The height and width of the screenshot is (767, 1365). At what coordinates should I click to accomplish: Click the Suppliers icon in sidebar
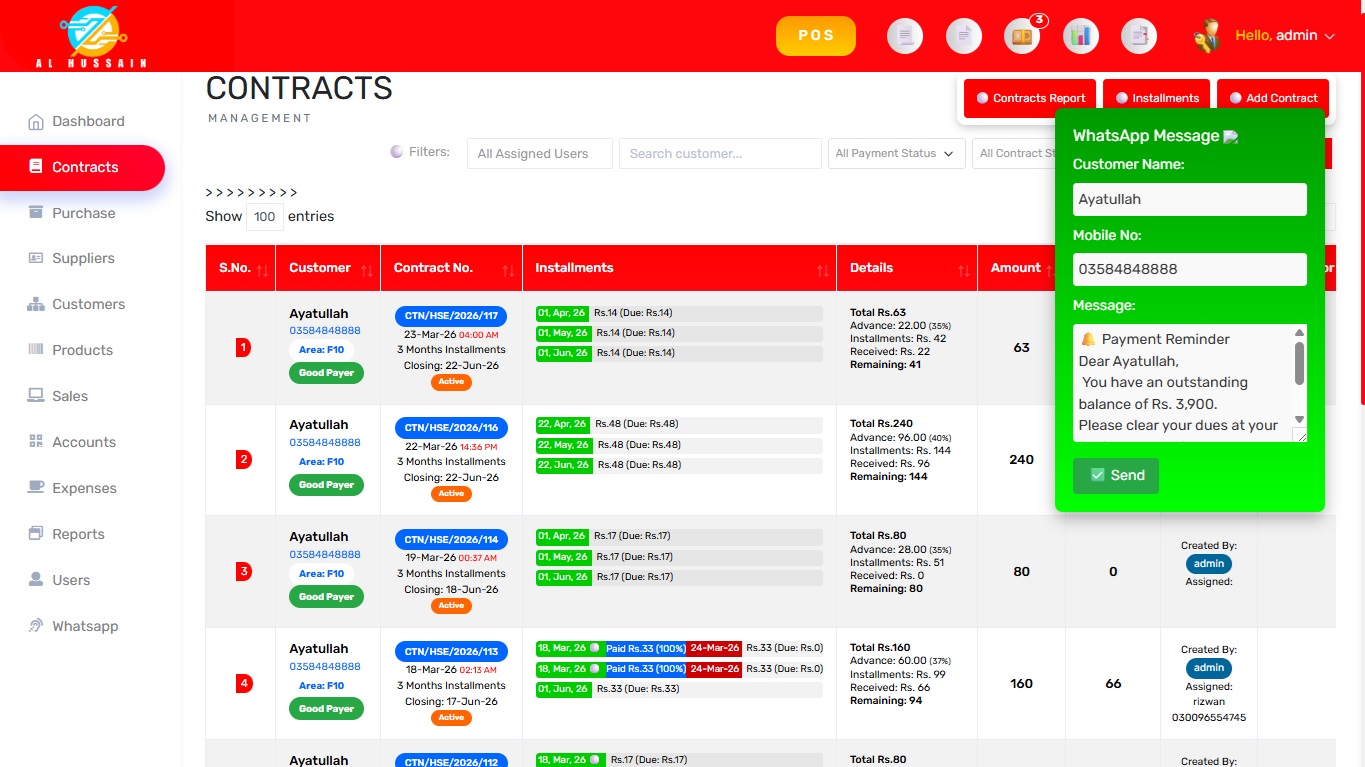[36, 258]
